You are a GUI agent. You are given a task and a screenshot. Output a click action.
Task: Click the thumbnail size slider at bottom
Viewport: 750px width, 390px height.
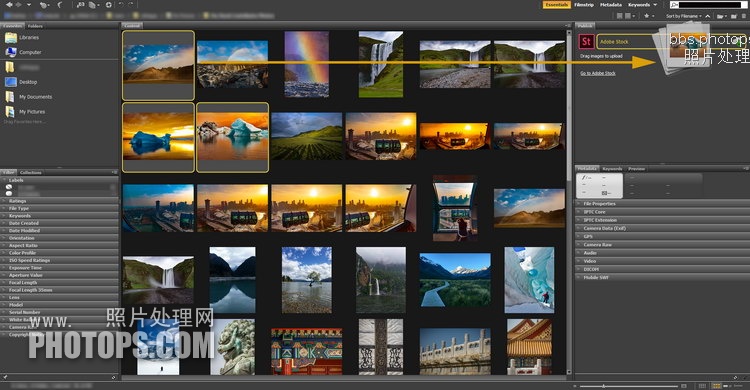tap(629, 386)
